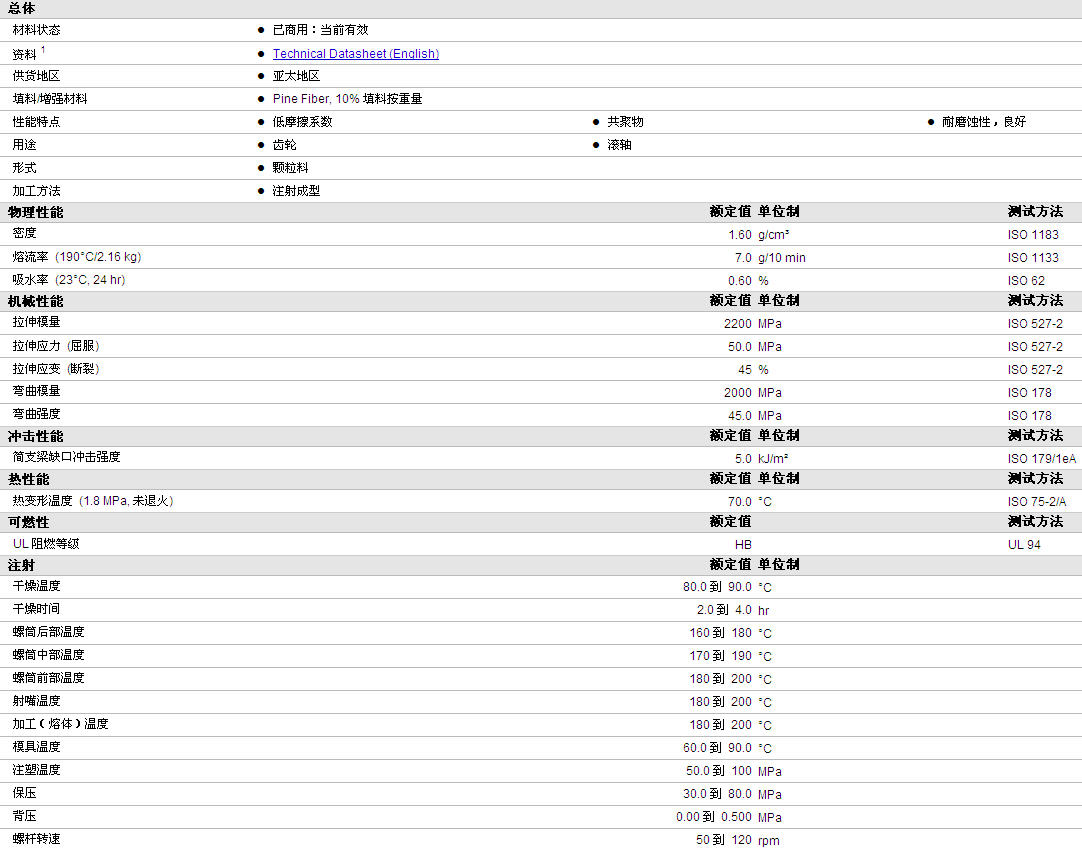Select the density value 1.60
The height and width of the screenshot is (848, 1082).
[x=740, y=235]
